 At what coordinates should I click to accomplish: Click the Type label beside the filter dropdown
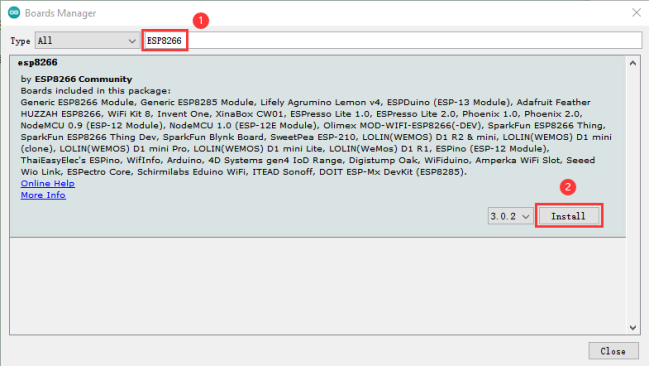click(20, 41)
